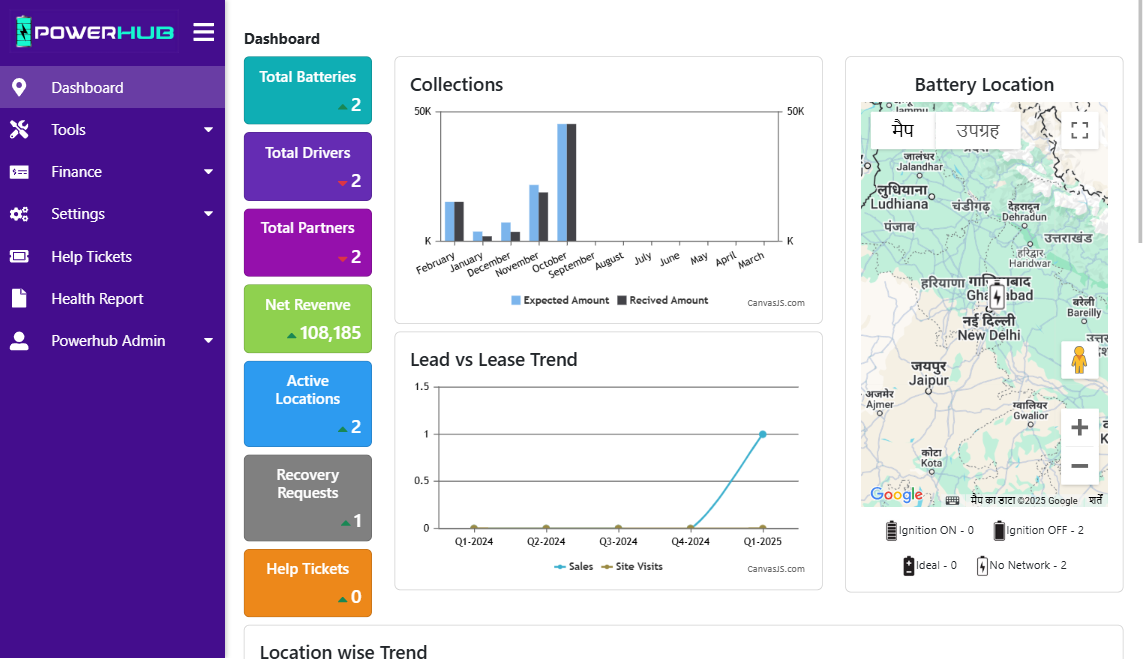Screen dimensions: 1143x659
Task: Expand the Finance dropdown arrow
Action: coord(208,172)
